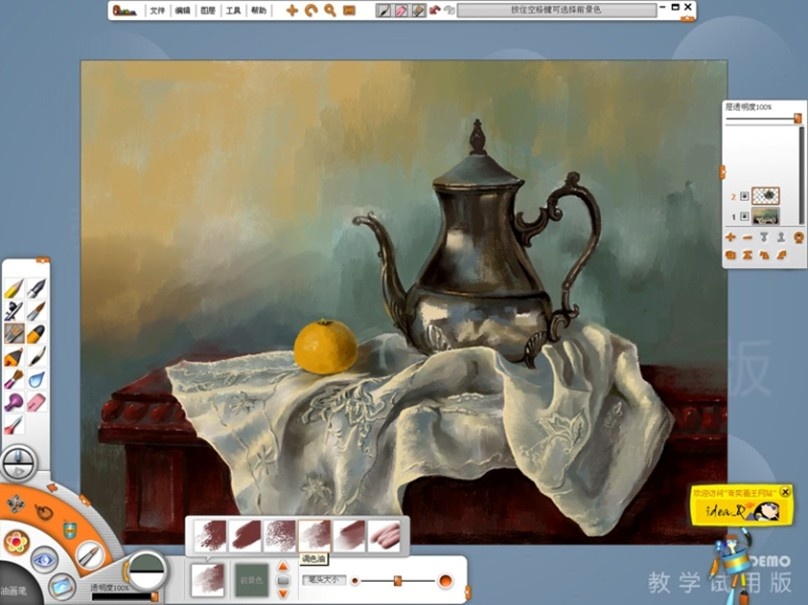The height and width of the screenshot is (605, 808).
Task: Select the airbrush spray tool
Action: (x=13, y=311)
